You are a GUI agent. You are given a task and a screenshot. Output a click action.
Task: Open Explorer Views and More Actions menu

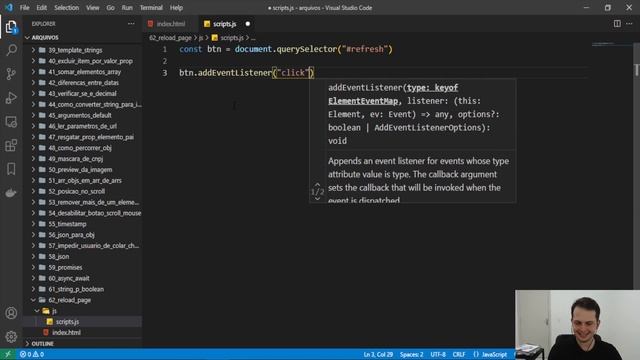[x=131, y=24]
